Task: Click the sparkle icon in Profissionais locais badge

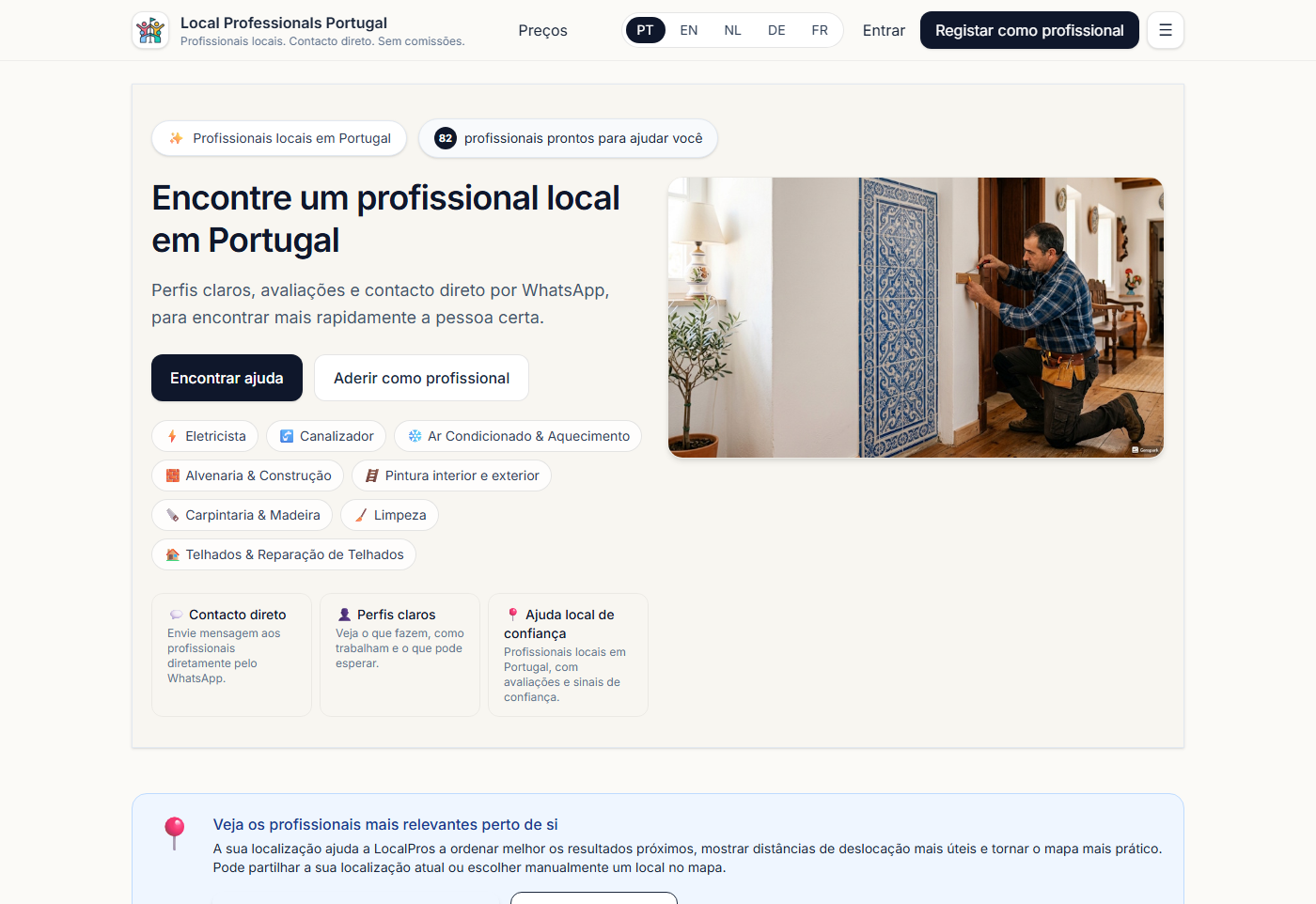Action: 176,138
